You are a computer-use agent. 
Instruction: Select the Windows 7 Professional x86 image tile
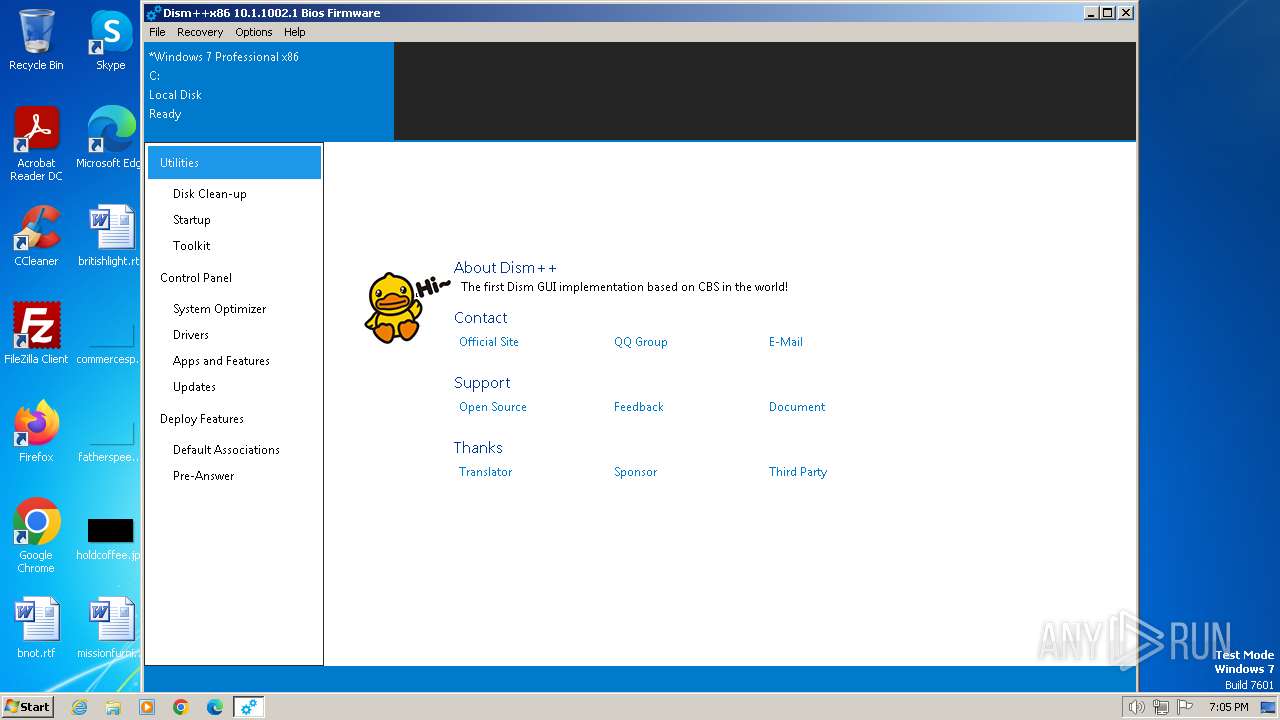269,91
